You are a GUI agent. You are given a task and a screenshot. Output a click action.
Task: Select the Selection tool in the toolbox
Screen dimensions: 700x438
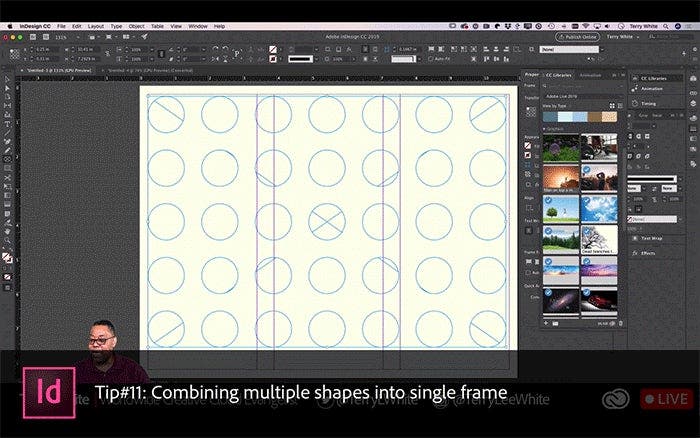click(8, 79)
